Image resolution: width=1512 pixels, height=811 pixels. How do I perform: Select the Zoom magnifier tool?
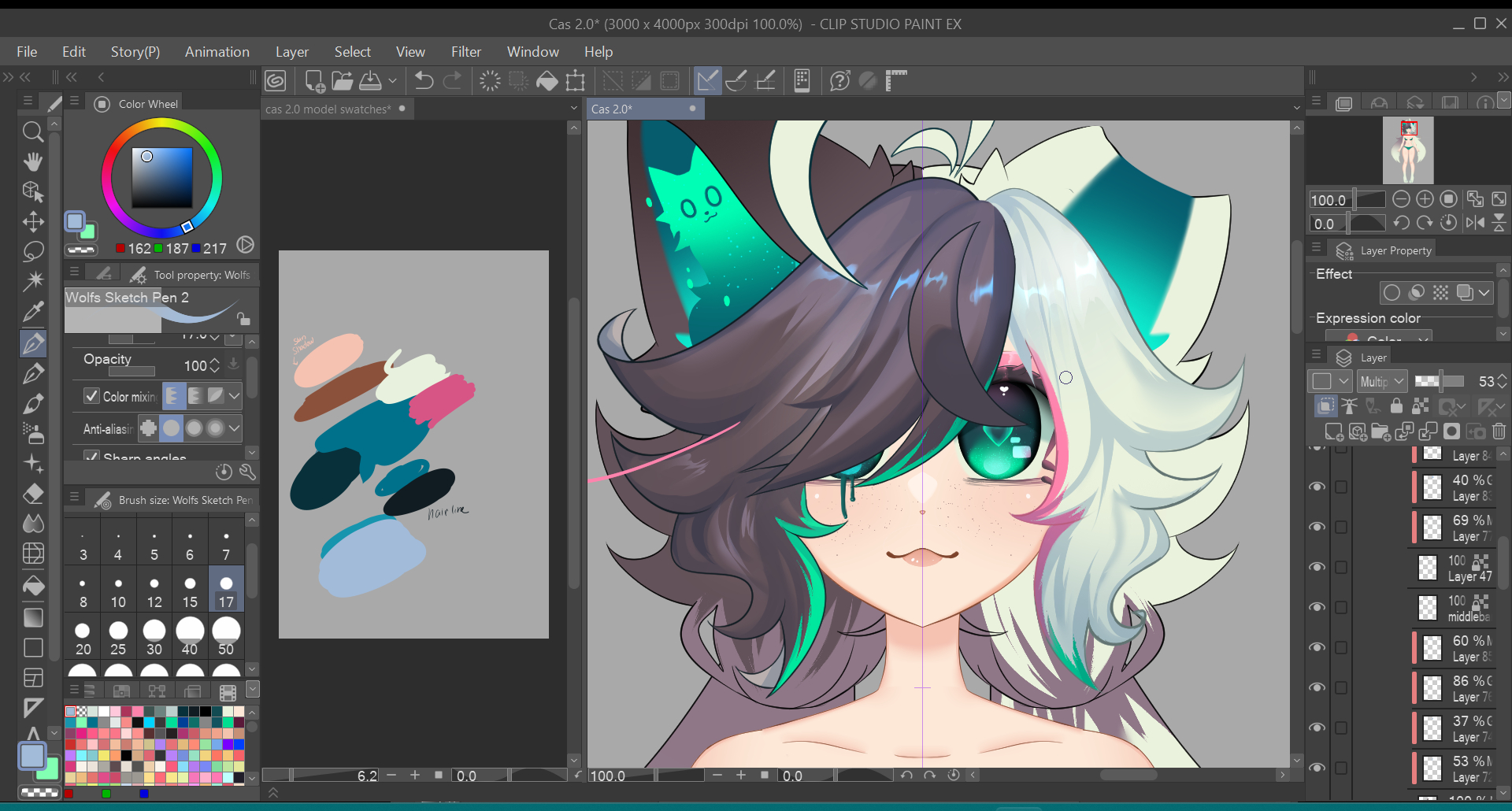[x=32, y=131]
